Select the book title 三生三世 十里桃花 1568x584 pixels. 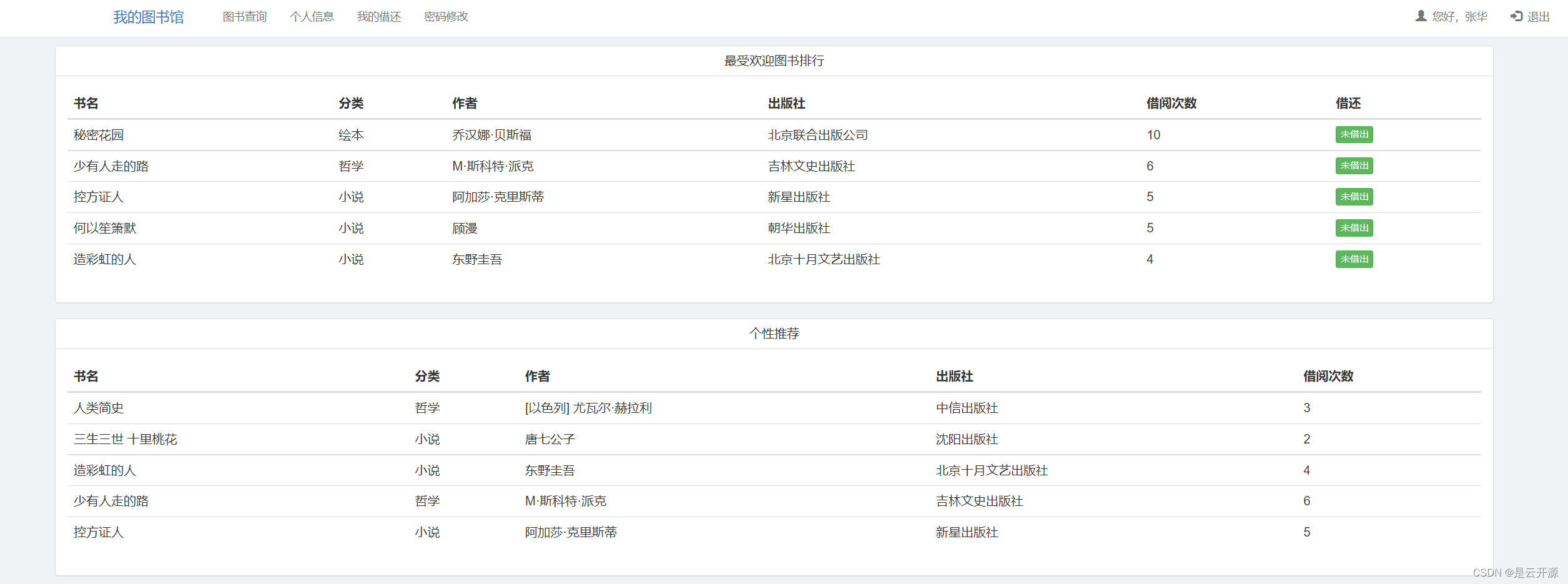pos(126,439)
